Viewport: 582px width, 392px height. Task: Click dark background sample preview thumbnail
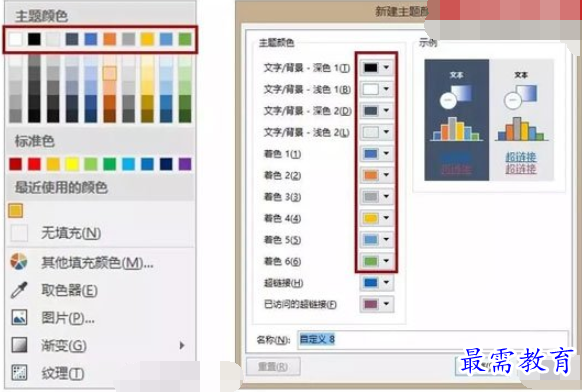[457, 120]
